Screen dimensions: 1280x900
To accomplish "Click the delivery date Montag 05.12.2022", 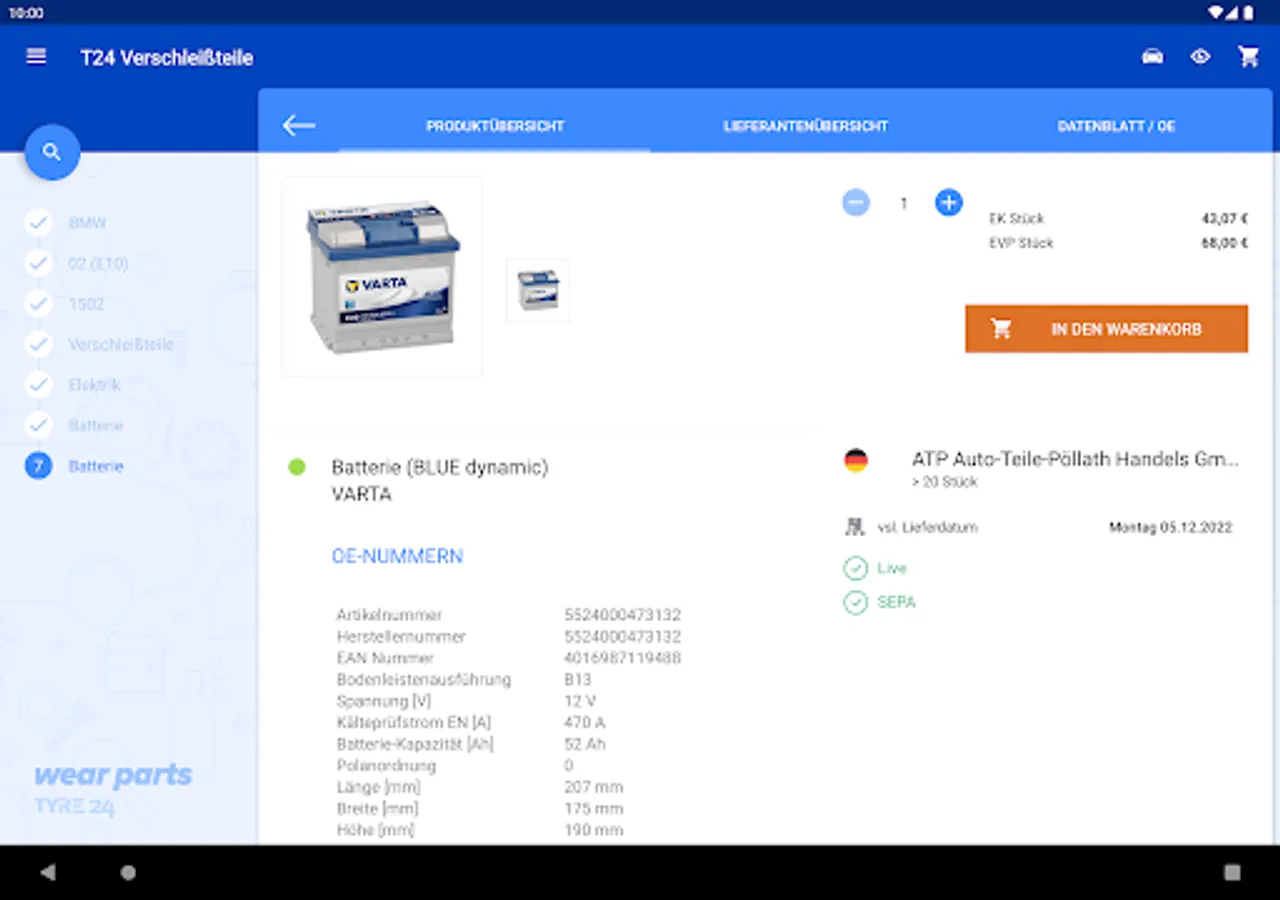I will click(x=1170, y=527).
